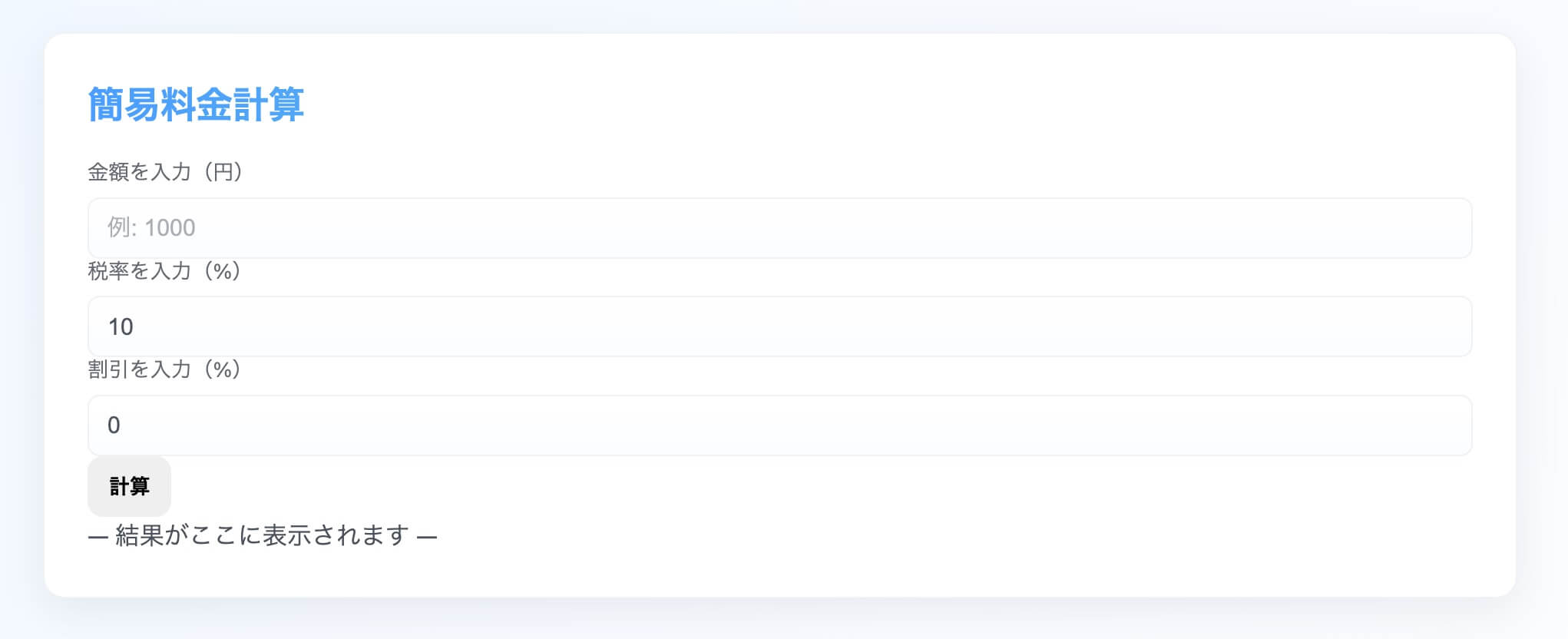Click the result text 結果がここに表示されます
The width and height of the screenshot is (1568, 639).
tap(263, 535)
